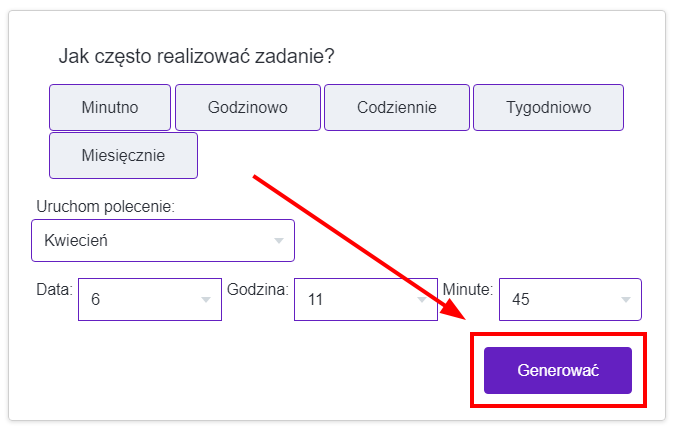Click the arrow in the month selector

click(279, 241)
